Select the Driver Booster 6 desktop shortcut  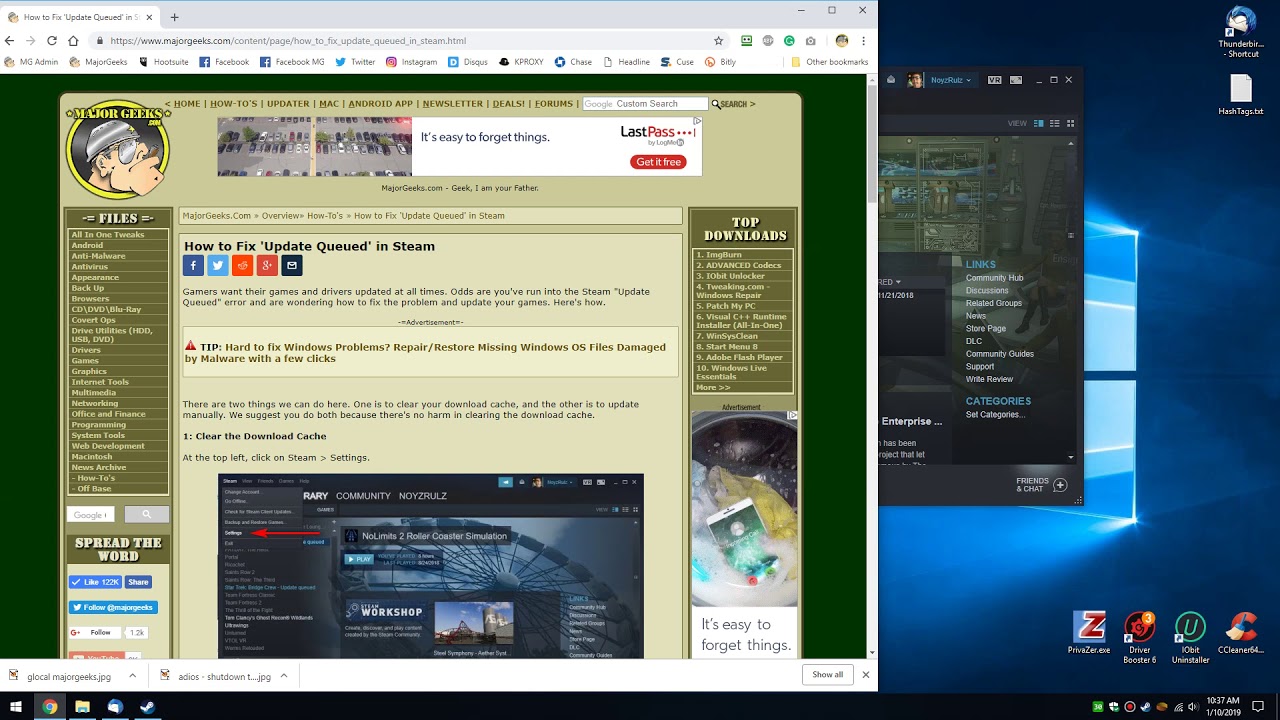(x=1140, y=635)
